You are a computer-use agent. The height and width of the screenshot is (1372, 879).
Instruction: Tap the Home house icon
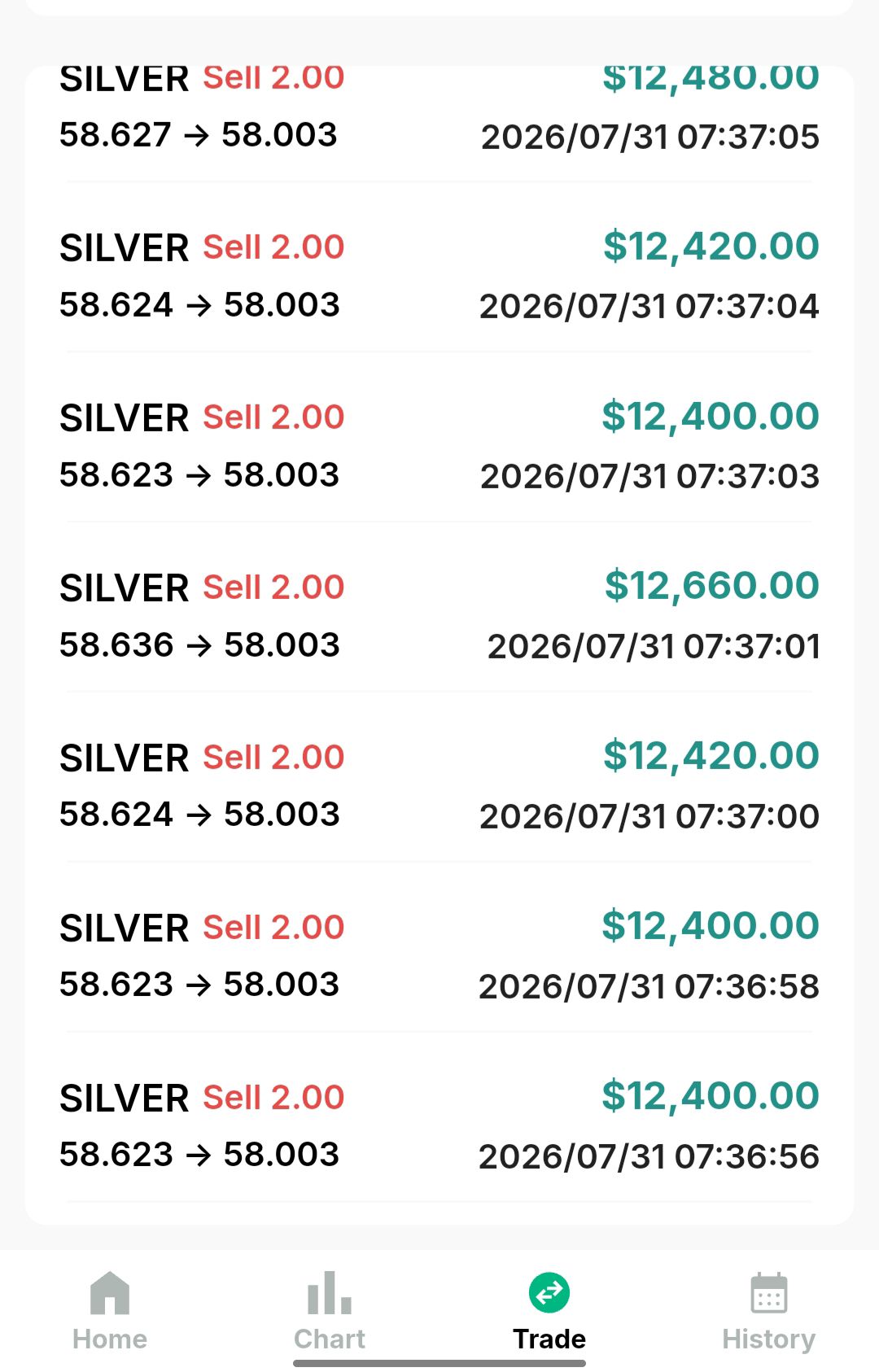(x=110, y=1292)
